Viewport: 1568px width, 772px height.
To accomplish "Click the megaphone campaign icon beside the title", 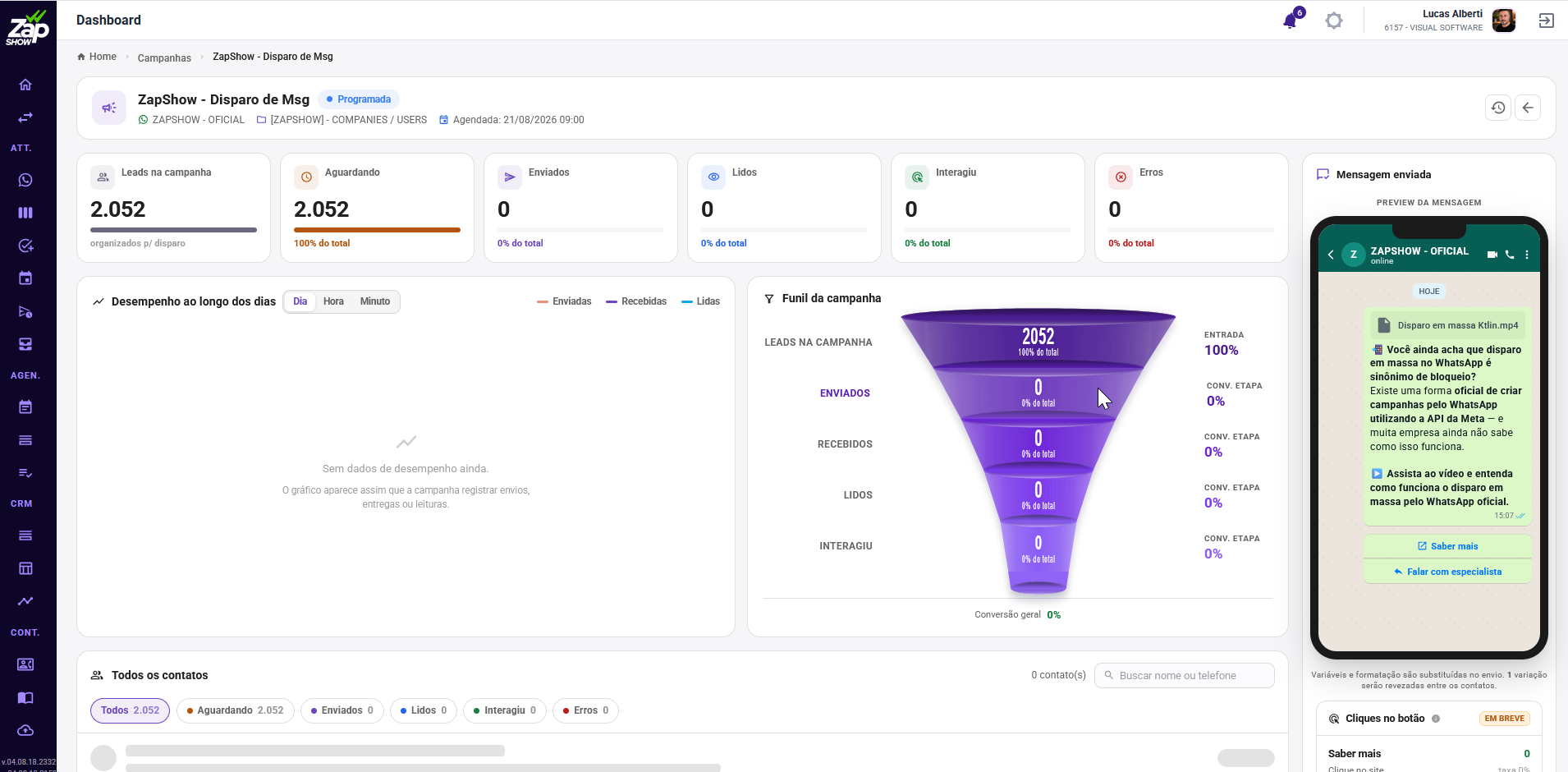I will (x=109, y=108).
